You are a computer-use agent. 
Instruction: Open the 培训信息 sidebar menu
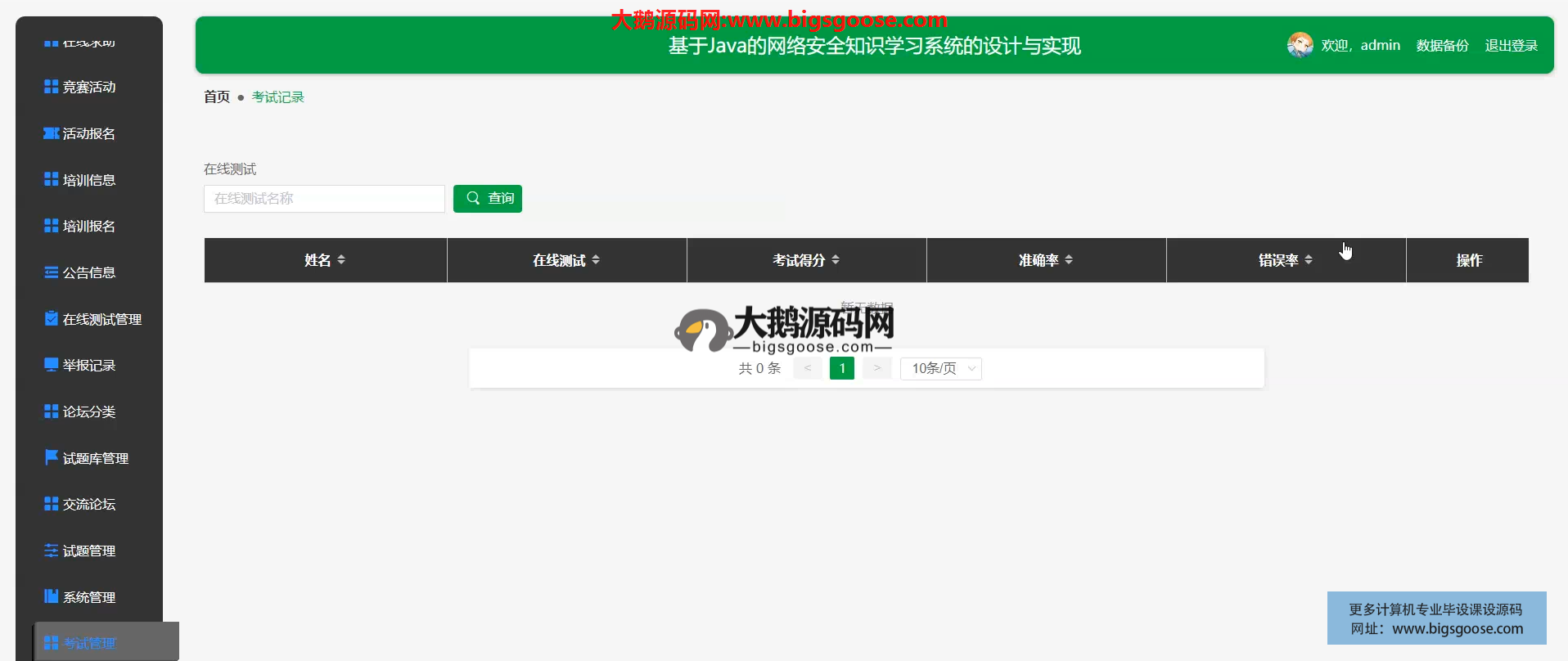pos(88,180)
